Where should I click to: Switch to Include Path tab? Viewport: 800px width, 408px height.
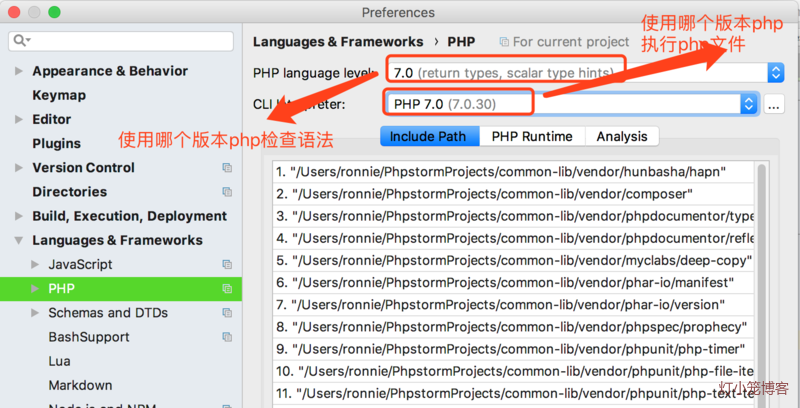tap(430, 137)
